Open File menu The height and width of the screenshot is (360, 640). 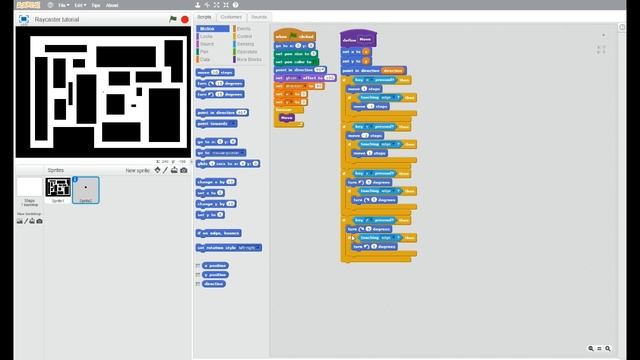click(63, 5)
